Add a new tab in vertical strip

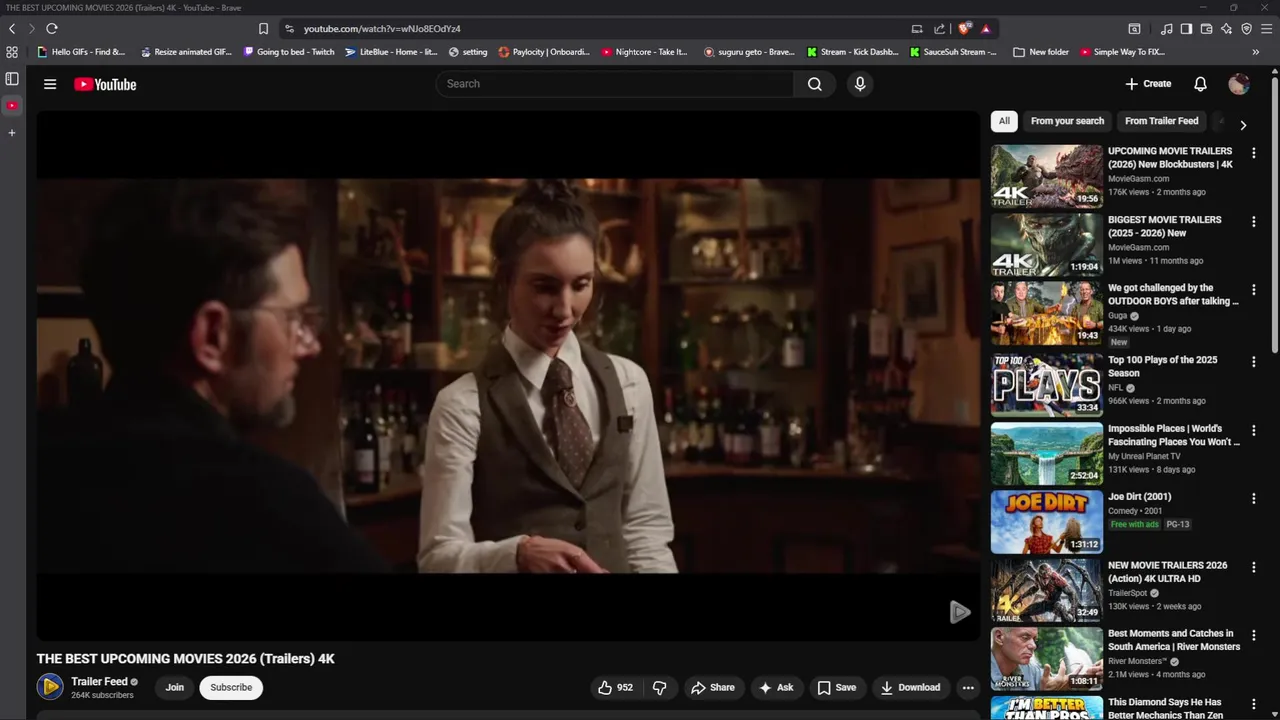click(x=12, y=133)
